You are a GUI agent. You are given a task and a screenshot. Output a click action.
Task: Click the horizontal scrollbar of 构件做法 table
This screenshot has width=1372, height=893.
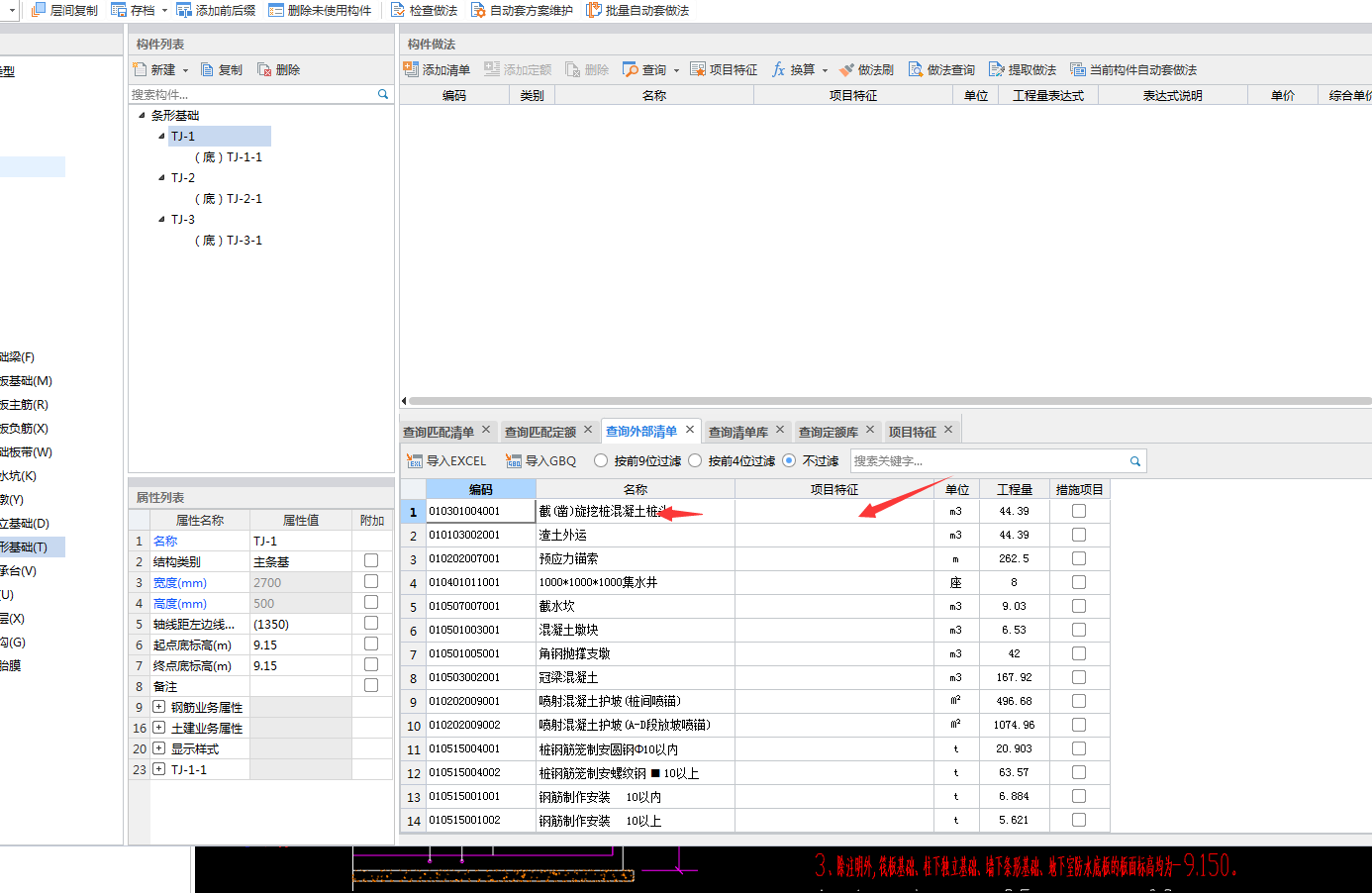(889, 401)
